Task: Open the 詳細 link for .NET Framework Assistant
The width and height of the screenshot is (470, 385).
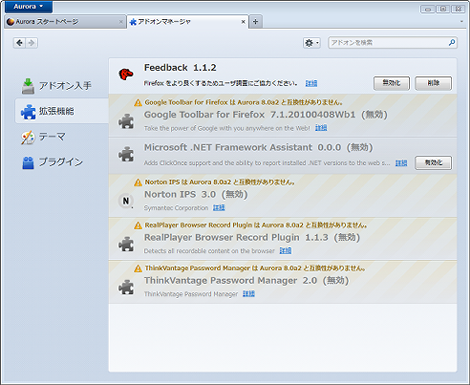Action: [401, 163]
